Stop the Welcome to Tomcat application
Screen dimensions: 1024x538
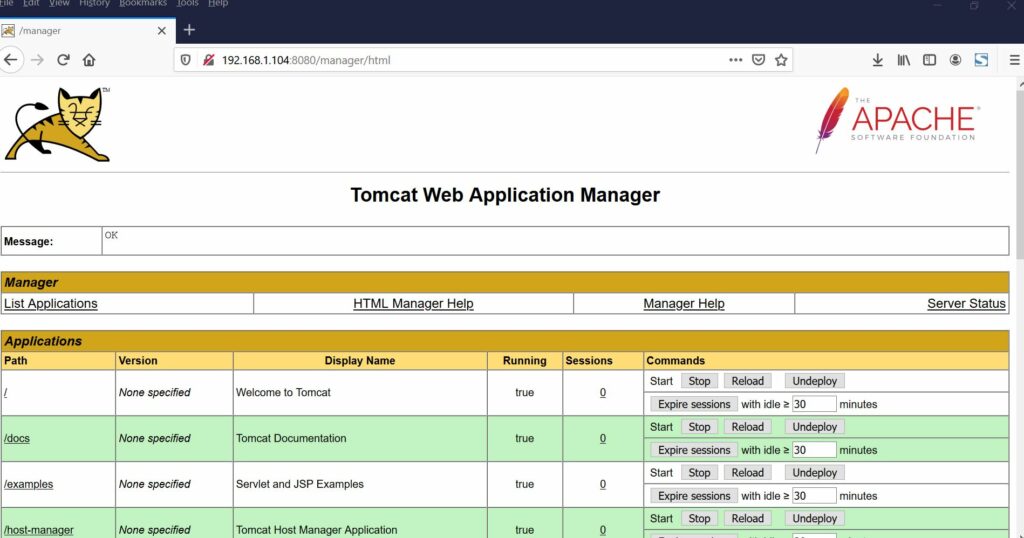pos(699,381)
